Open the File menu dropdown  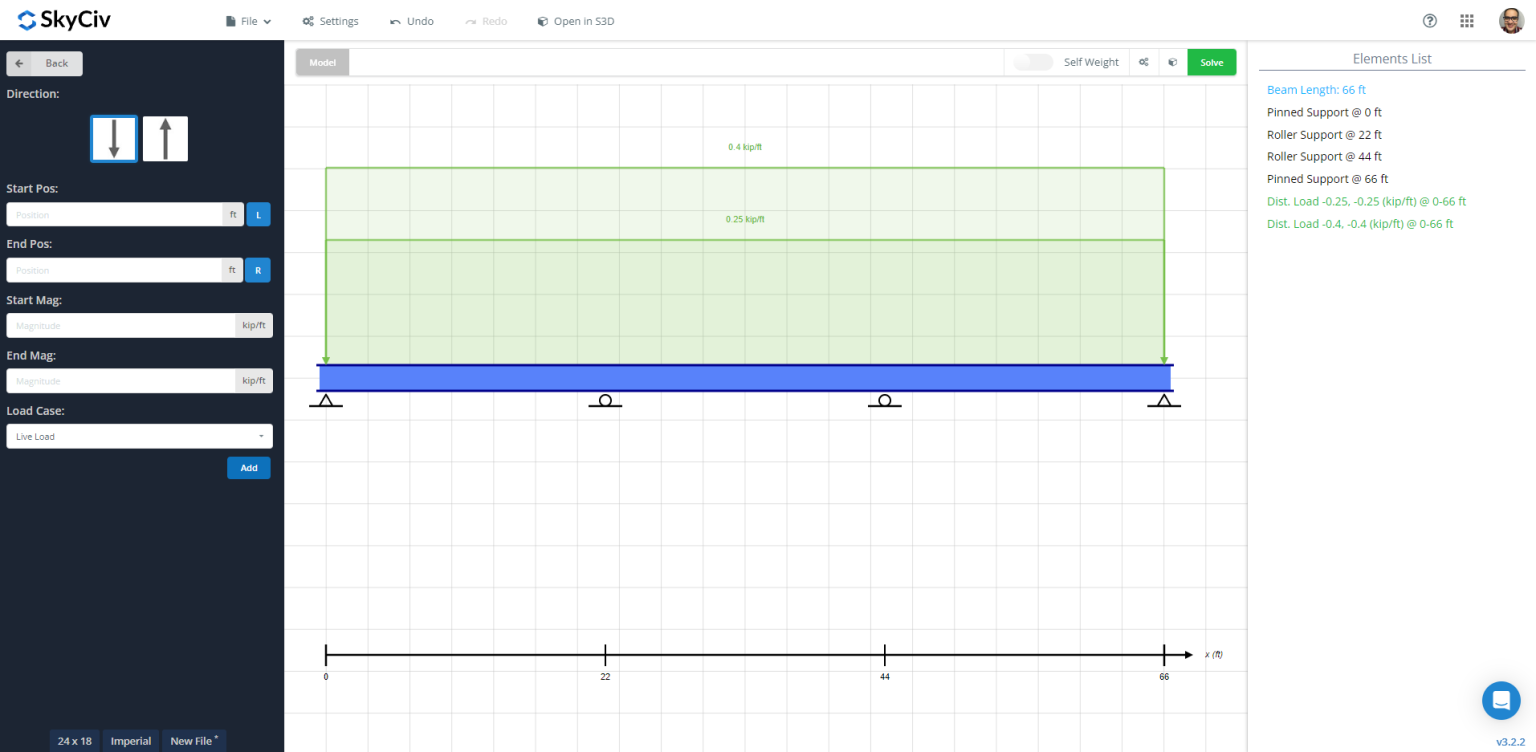(x=249, y=21)
